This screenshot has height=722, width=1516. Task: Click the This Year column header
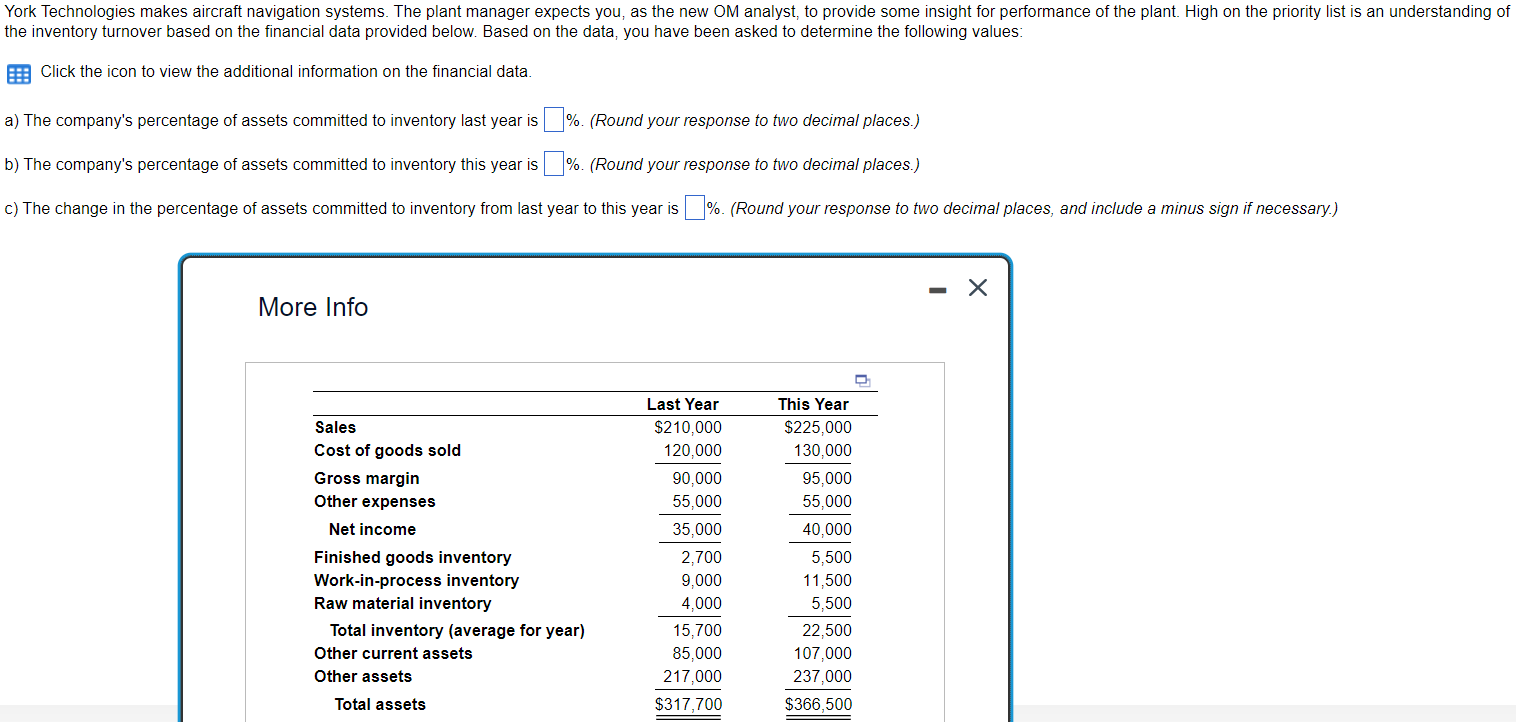click(813, 404)
